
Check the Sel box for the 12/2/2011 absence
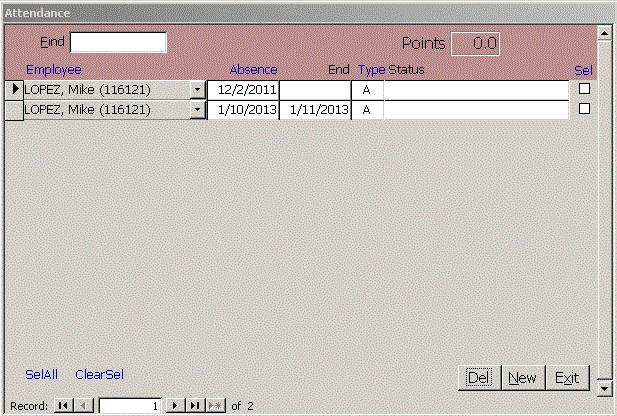[585, 89]
